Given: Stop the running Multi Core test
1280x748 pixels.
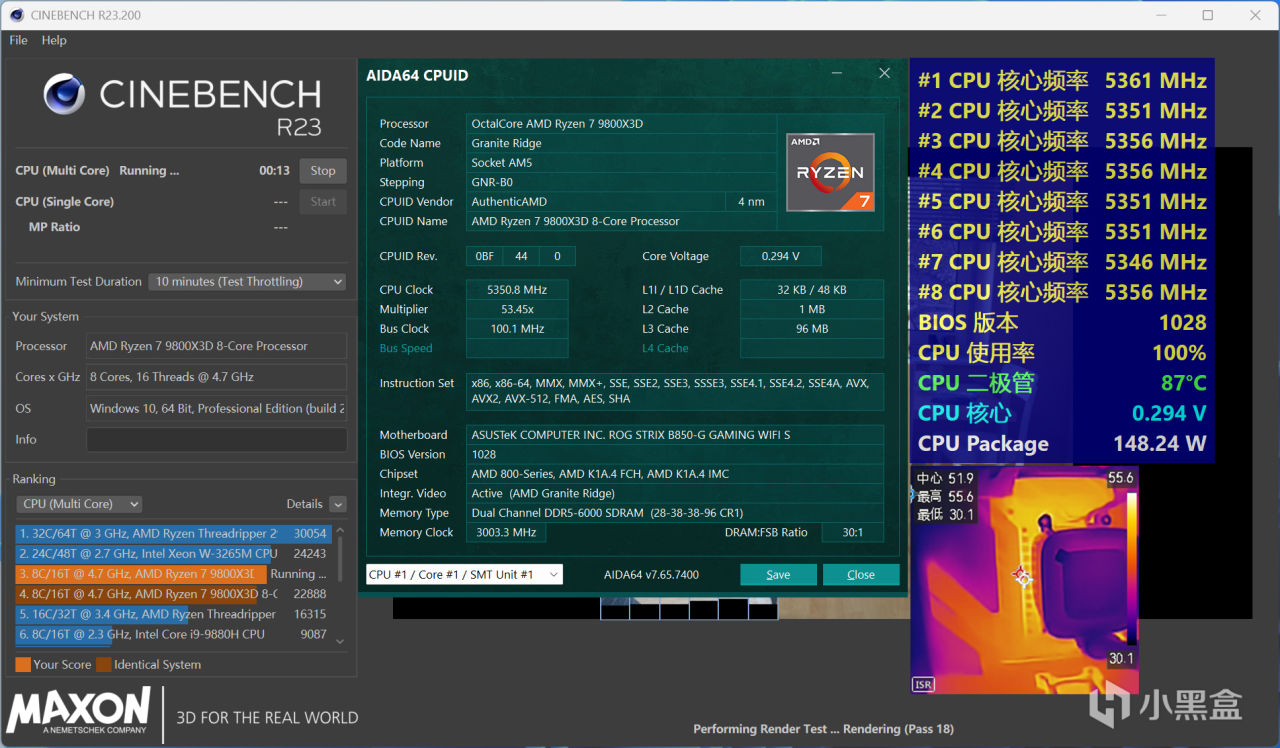Looking at the screenshot, I should coord(323,171).
